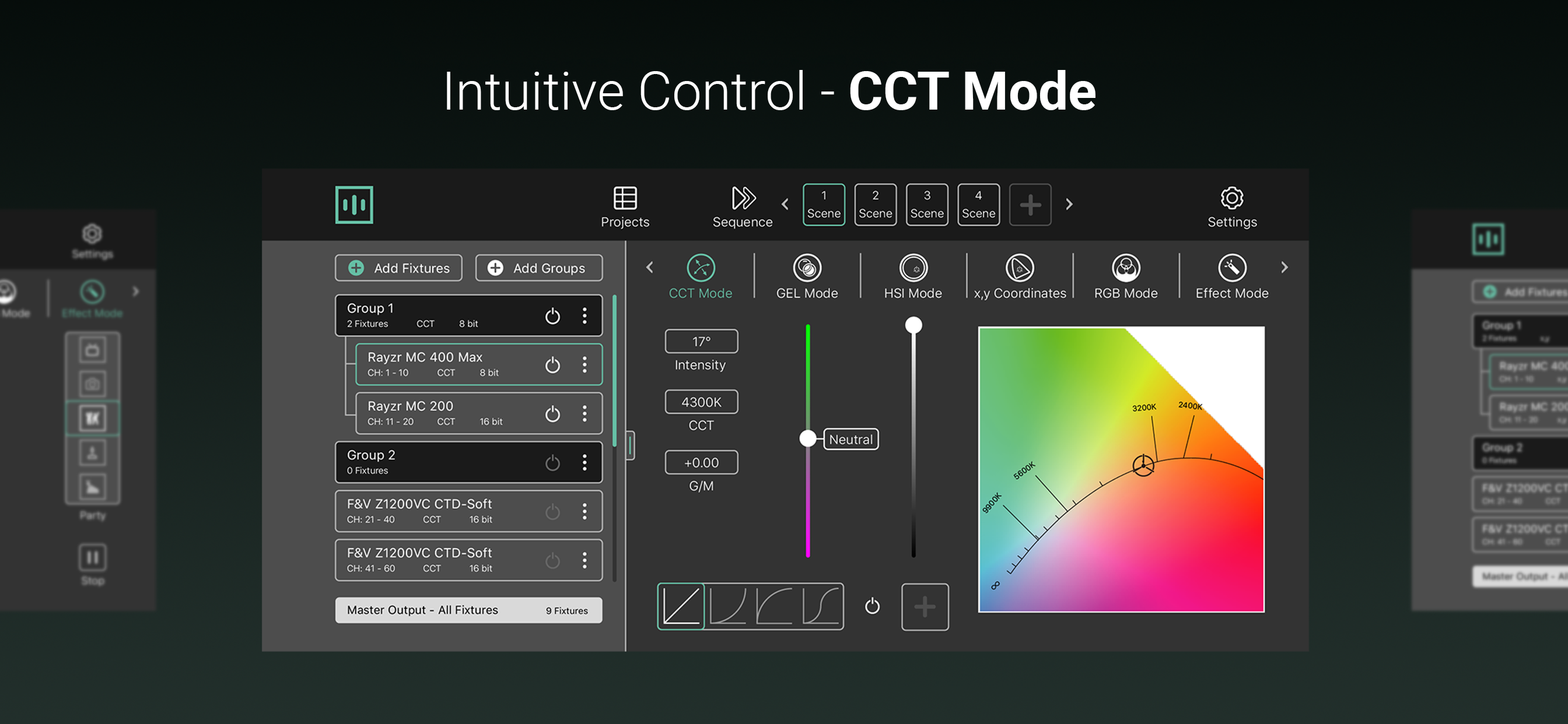Select the Rayzr MC 200 fixture row

click(478, 413)
